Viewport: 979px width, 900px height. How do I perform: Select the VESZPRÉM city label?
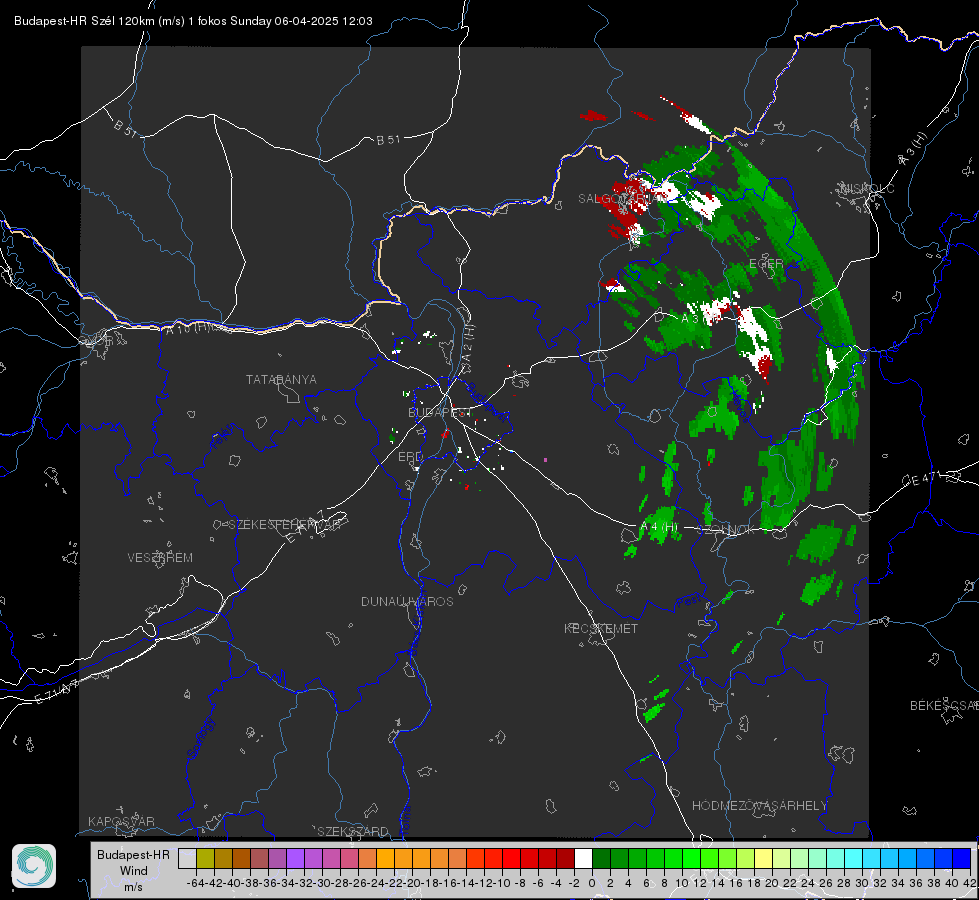(x=160, y=557)
